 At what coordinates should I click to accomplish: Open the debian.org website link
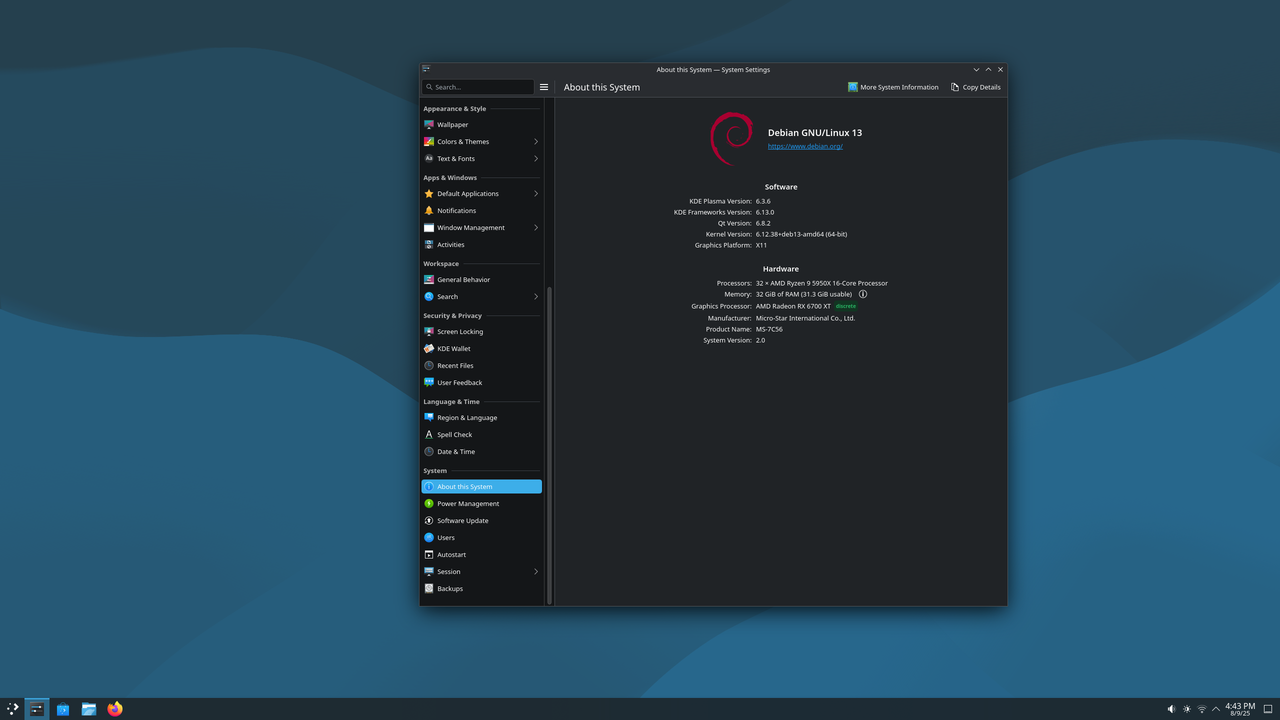point(805,147)
